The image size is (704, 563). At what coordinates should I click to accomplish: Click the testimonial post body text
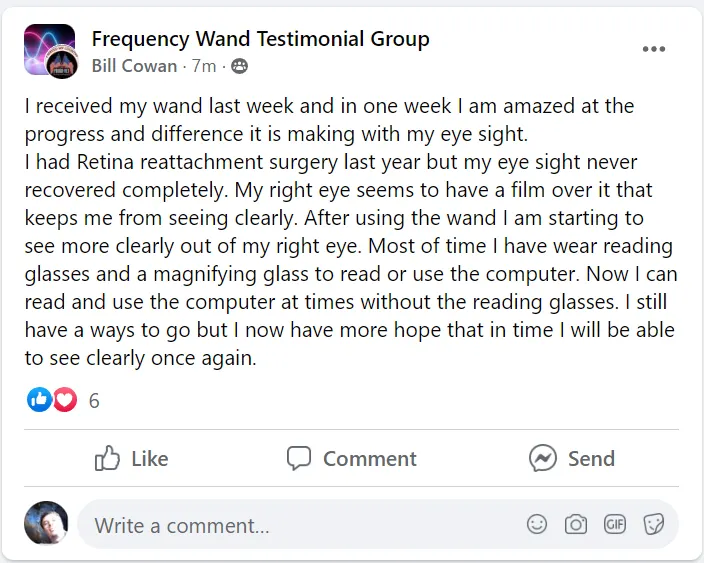[350, 231]
